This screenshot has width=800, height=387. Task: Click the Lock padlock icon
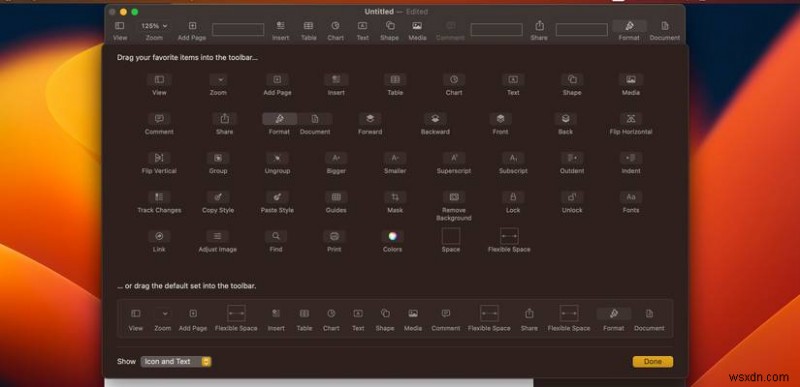pos(513,197)
